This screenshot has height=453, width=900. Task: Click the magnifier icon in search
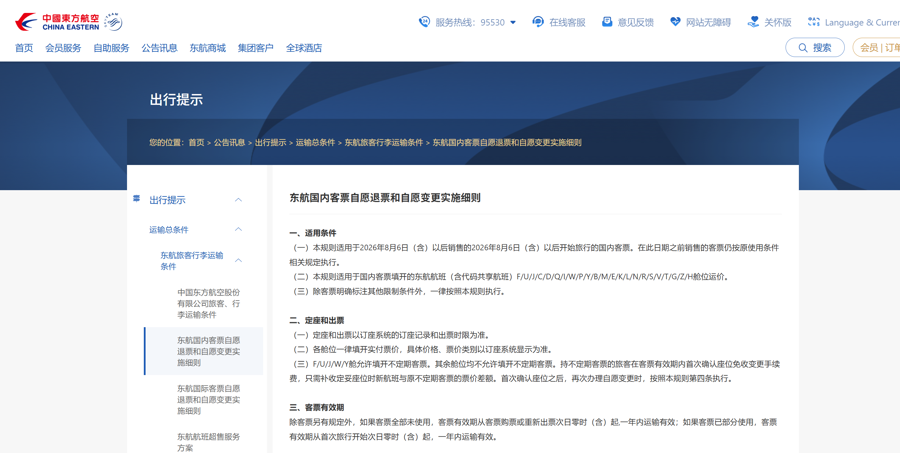(803, 48)
